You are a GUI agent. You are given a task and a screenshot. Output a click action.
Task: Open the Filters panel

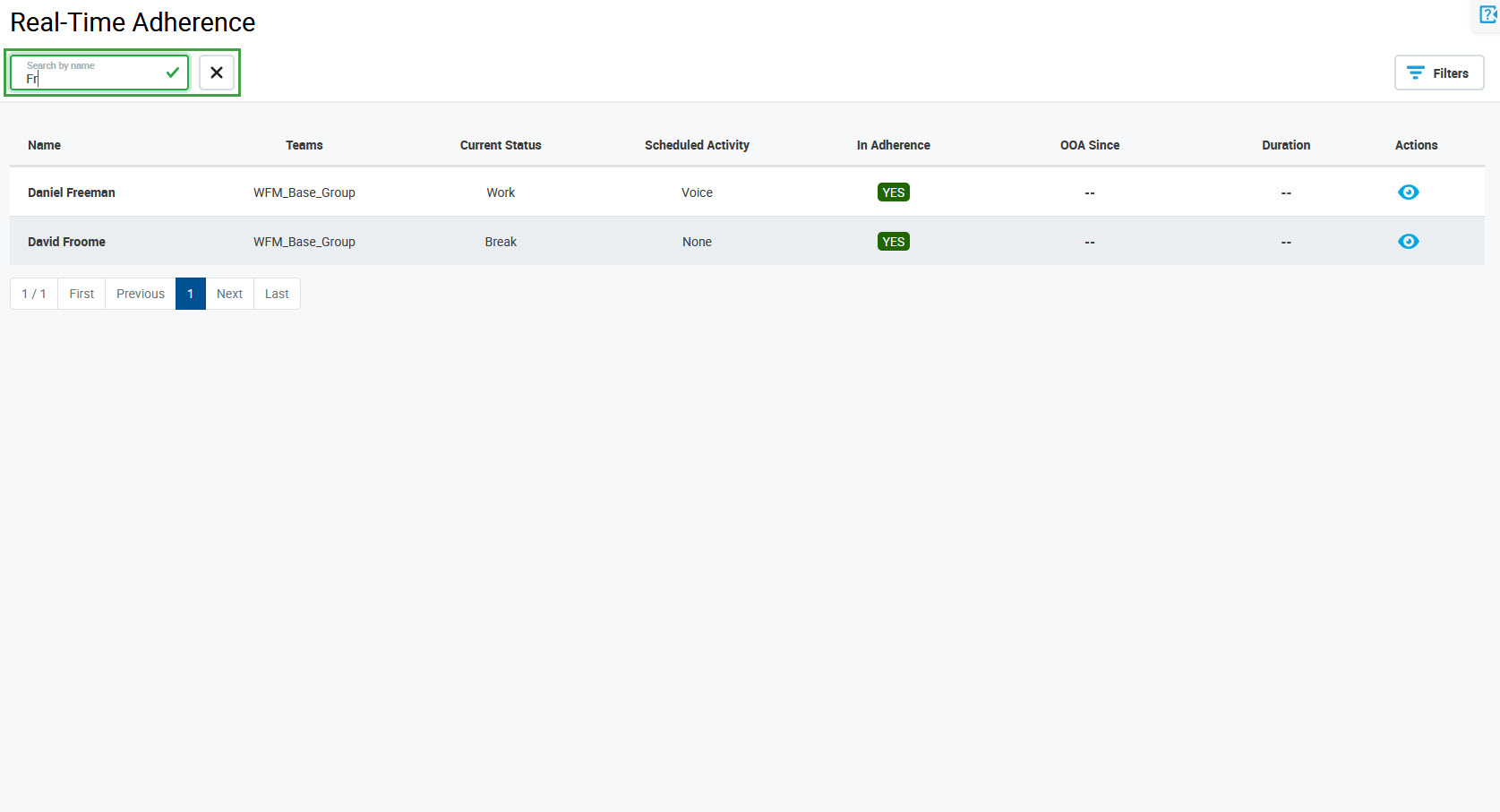1438,73
